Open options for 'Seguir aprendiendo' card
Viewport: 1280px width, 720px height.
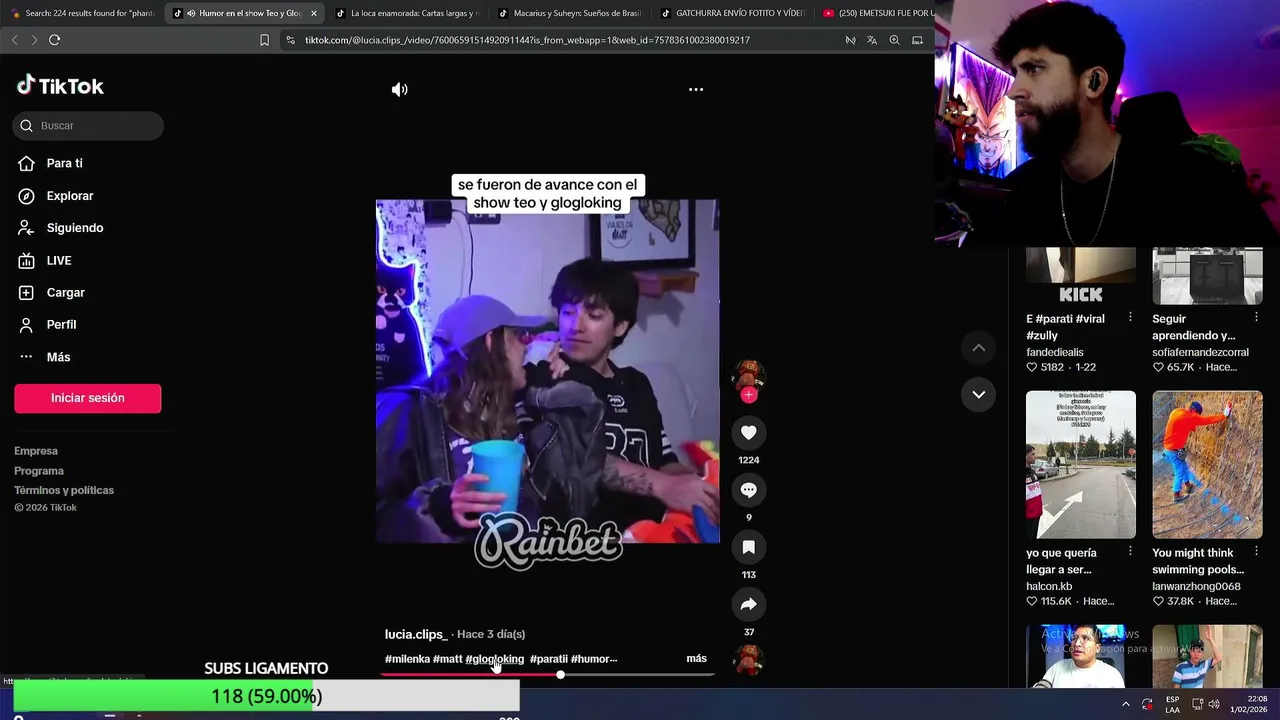[1257, 318]
